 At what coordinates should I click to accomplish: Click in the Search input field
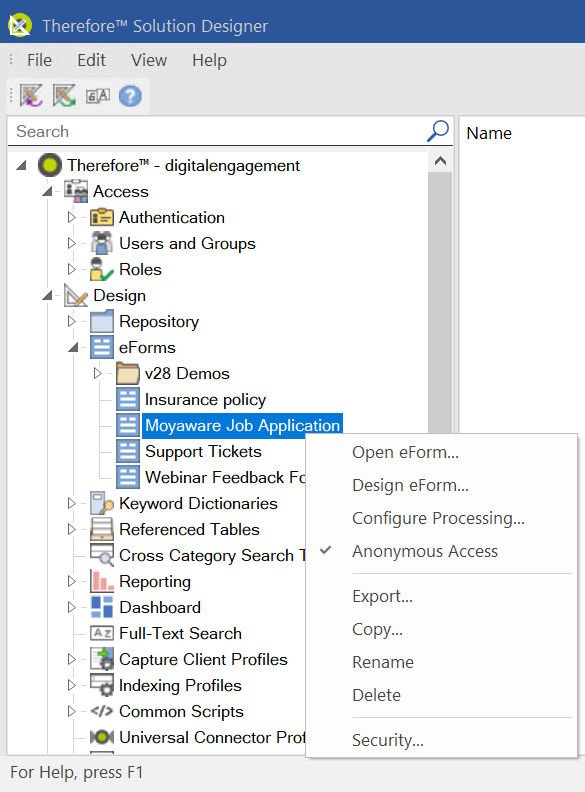click(217, 131)
